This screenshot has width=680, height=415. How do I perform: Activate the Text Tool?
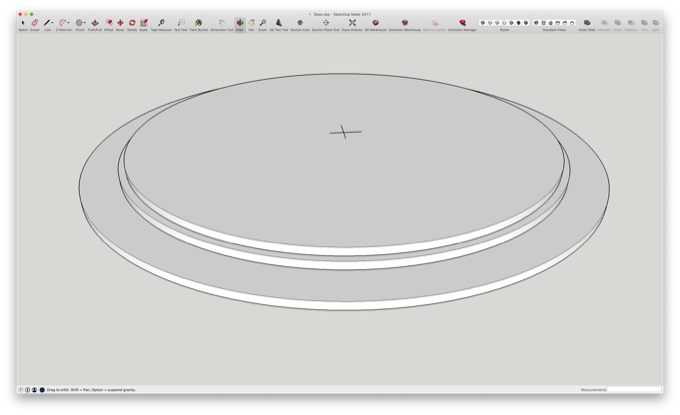[181, 23]
